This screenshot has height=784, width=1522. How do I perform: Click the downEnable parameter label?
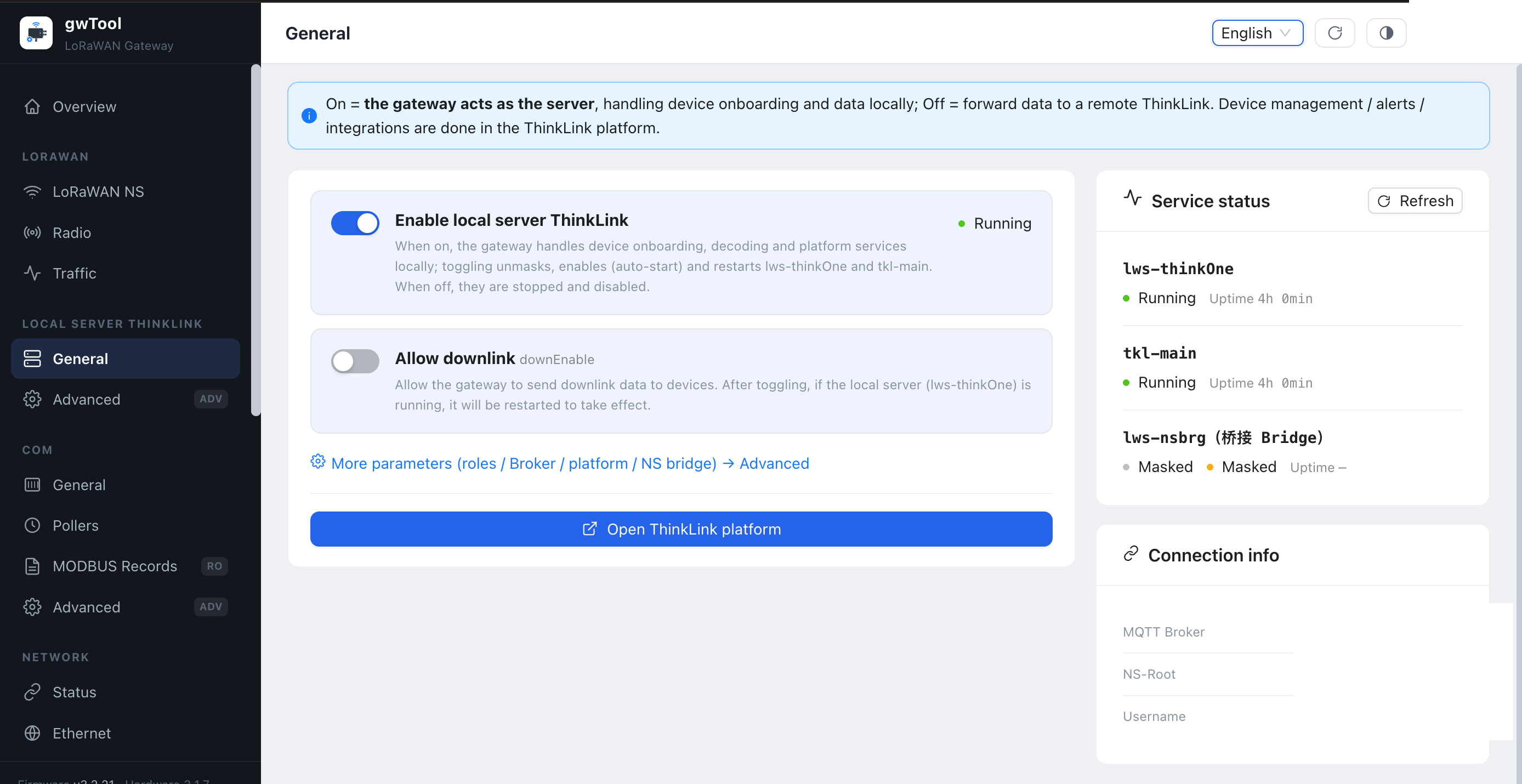557,360
